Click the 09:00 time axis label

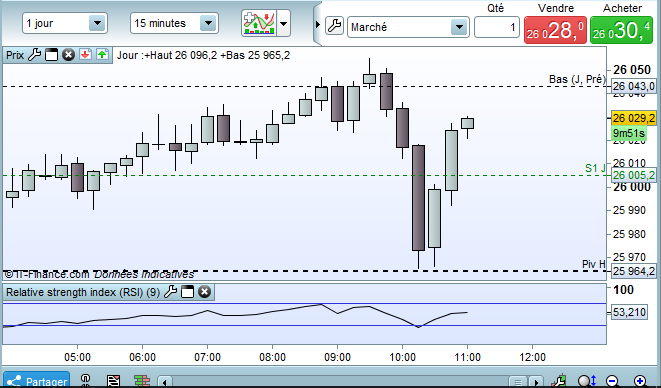[x=337, y=357]
